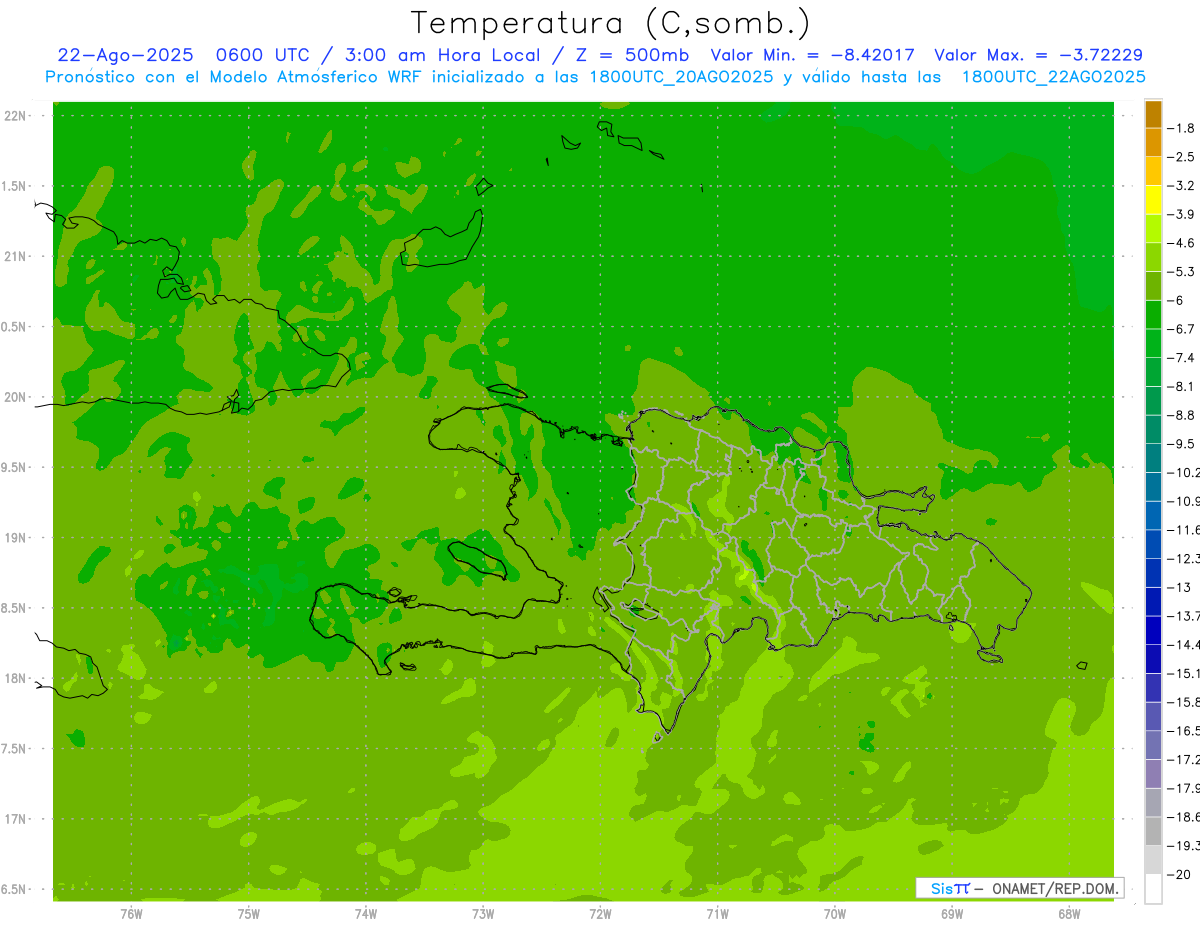Click the '68W' longitude axis label
Image resolution: width=1200 pixels, height=927 pixels.
(1069, 914)
